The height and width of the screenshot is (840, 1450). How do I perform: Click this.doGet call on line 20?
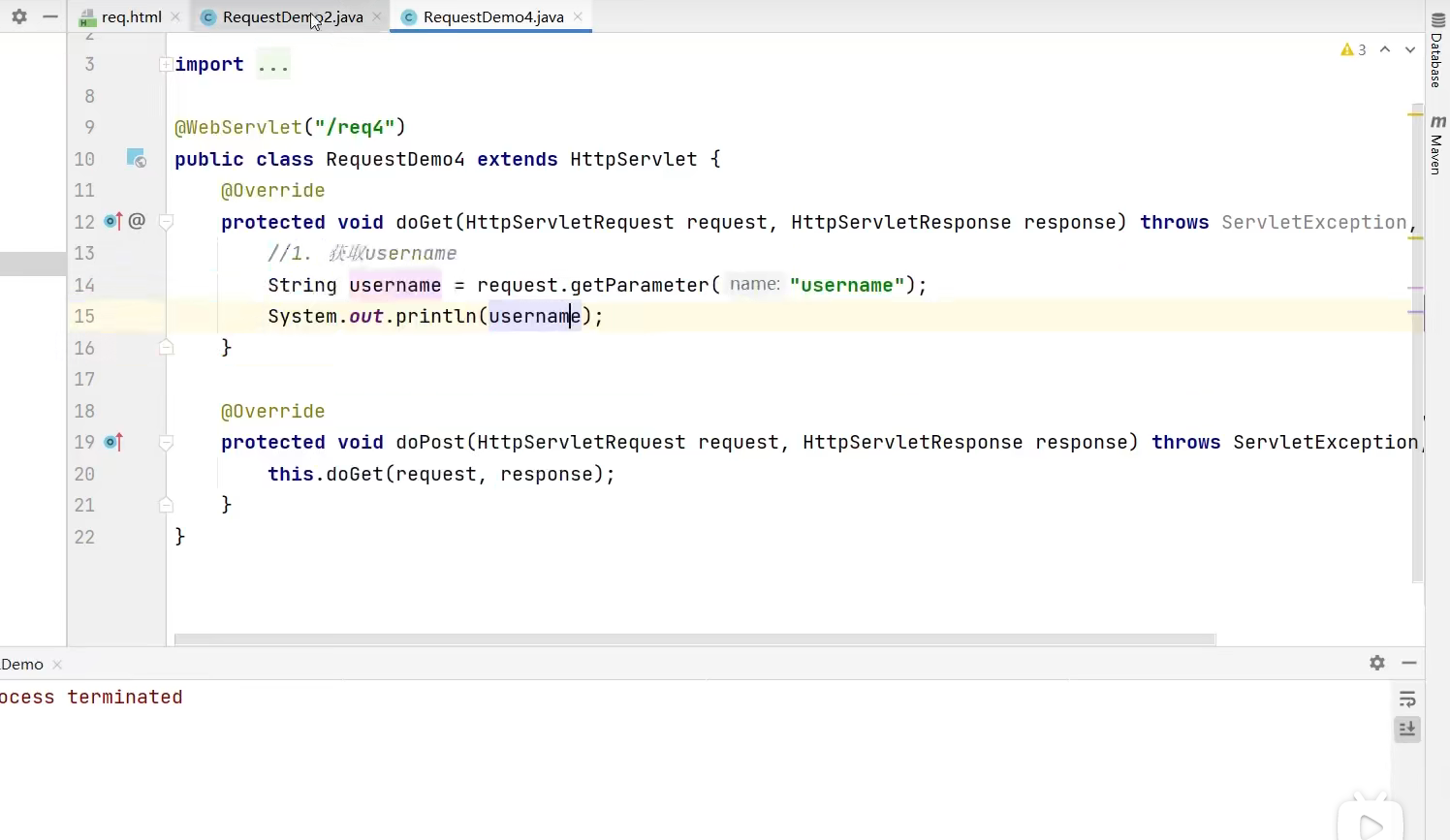coord(326,474)
